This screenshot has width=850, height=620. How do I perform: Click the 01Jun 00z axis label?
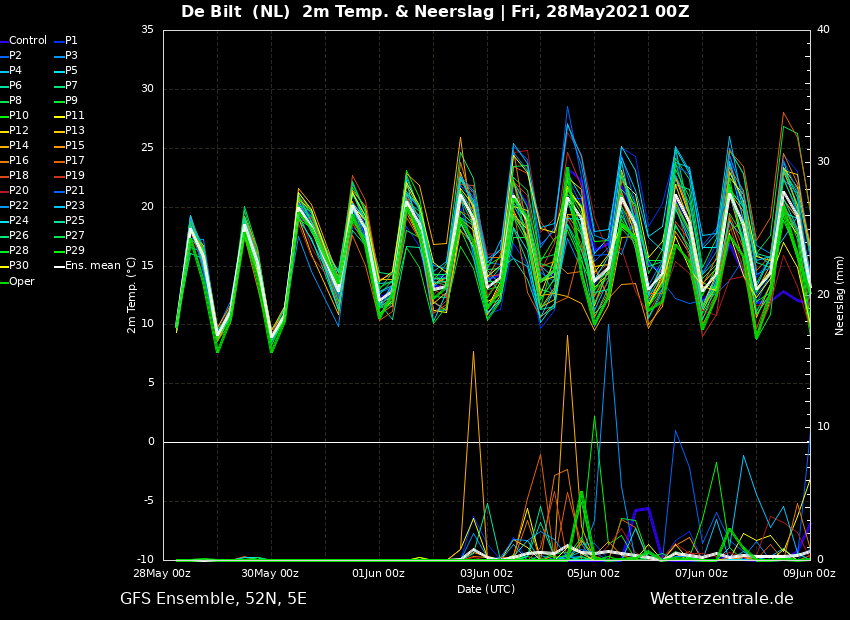point(378,573)
